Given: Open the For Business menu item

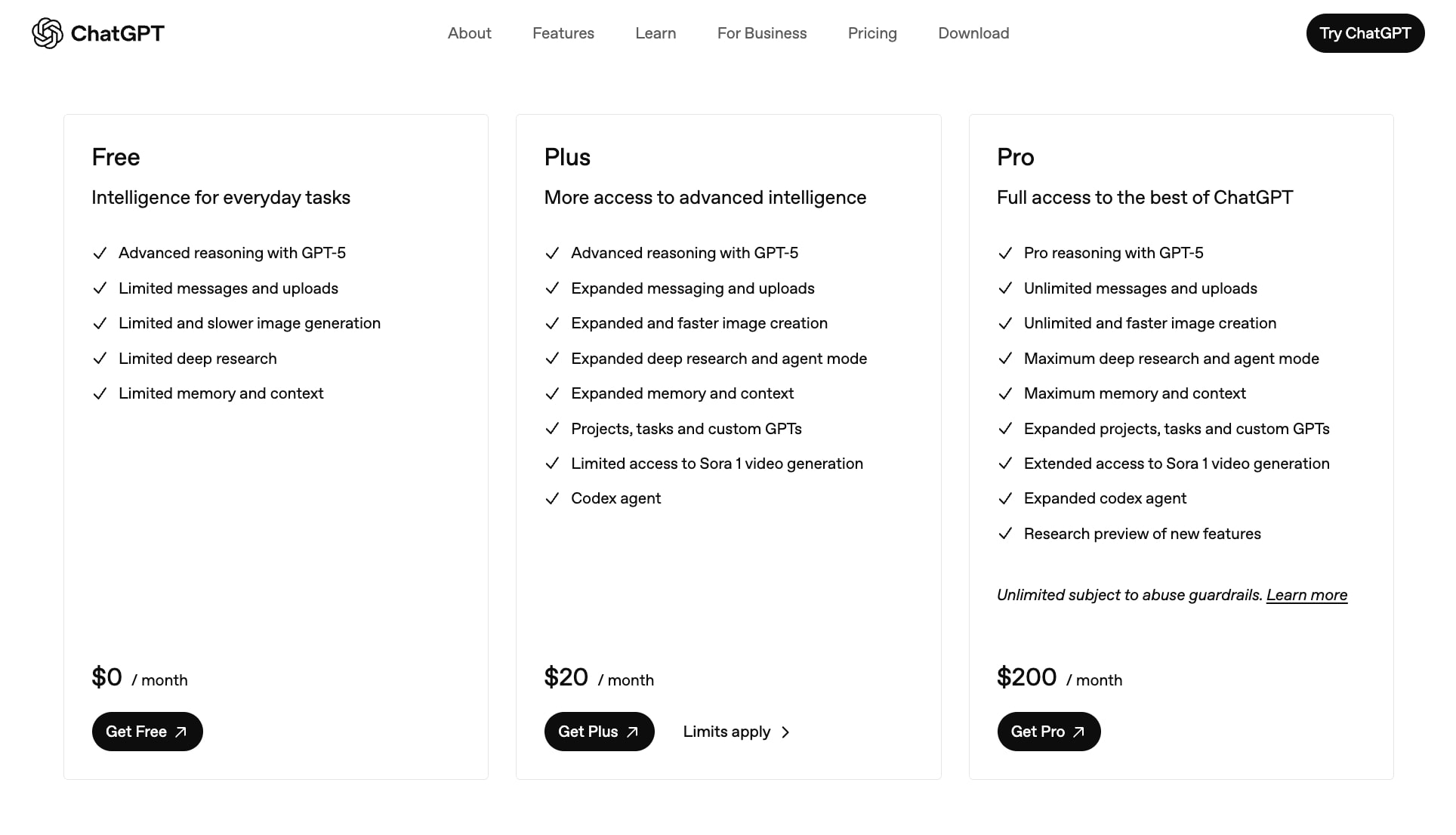Looking at the screenshot, I should click(762, 33).
